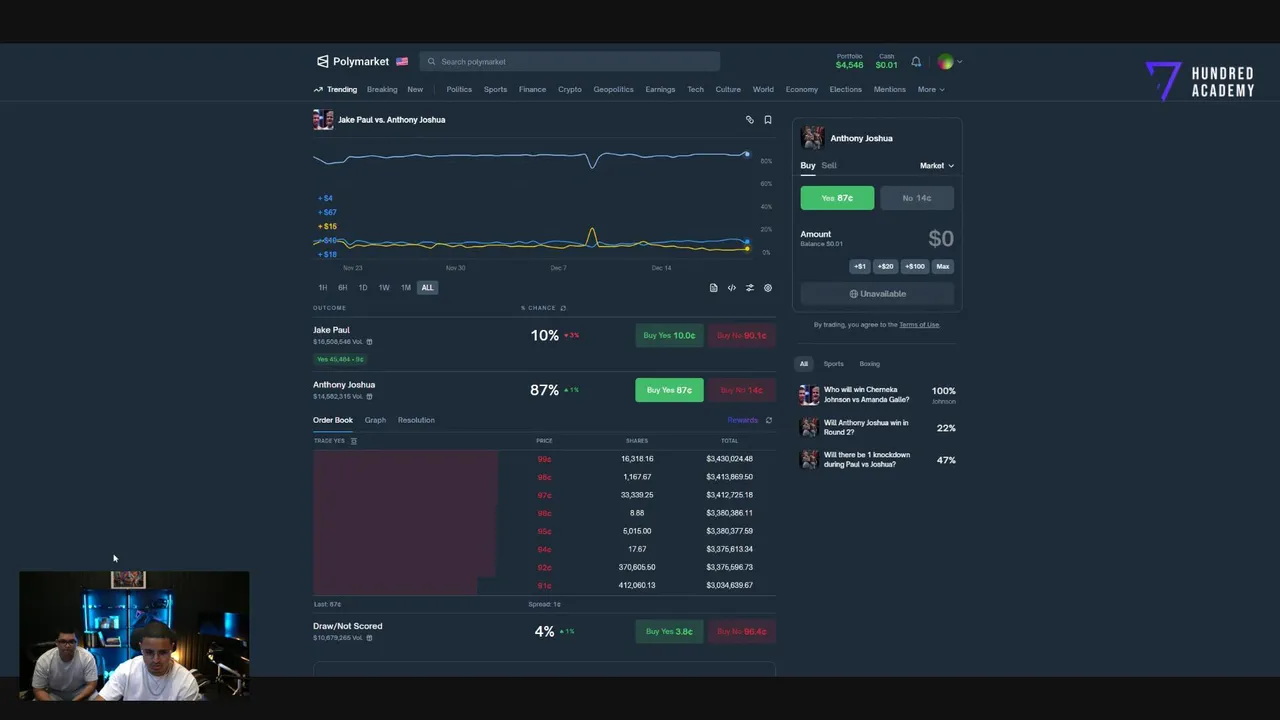1280x720 pixels.
Task: Open chart filter sliders icon
Action: (x=750, y=288)
